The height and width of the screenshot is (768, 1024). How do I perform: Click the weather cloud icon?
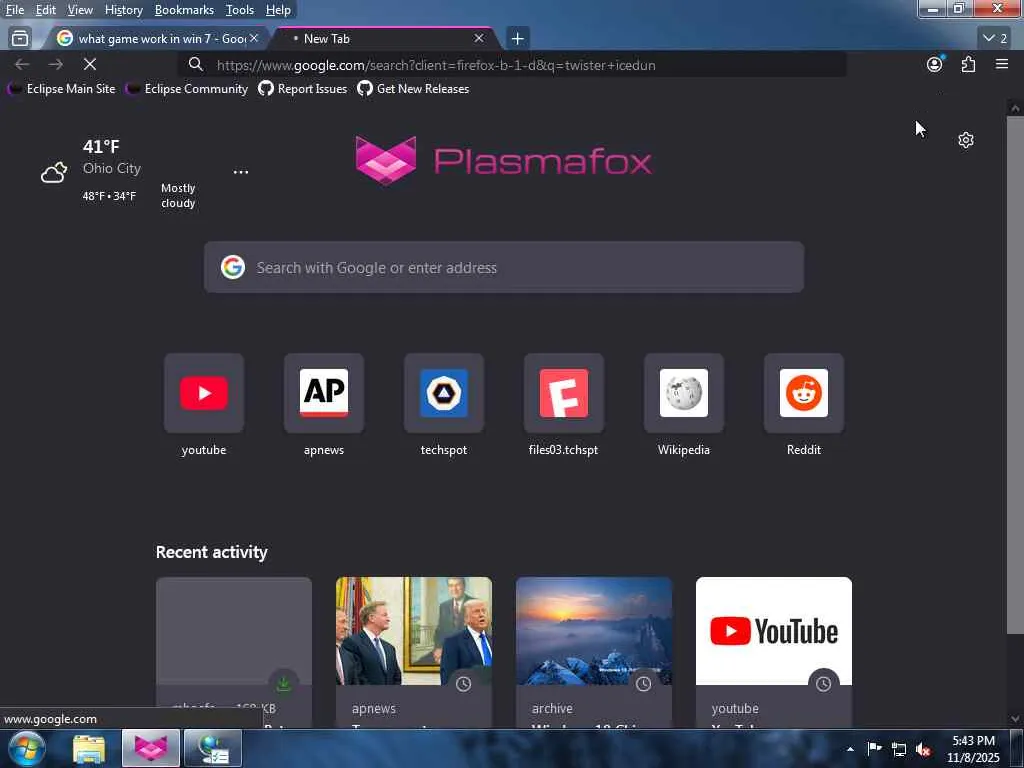54,172
